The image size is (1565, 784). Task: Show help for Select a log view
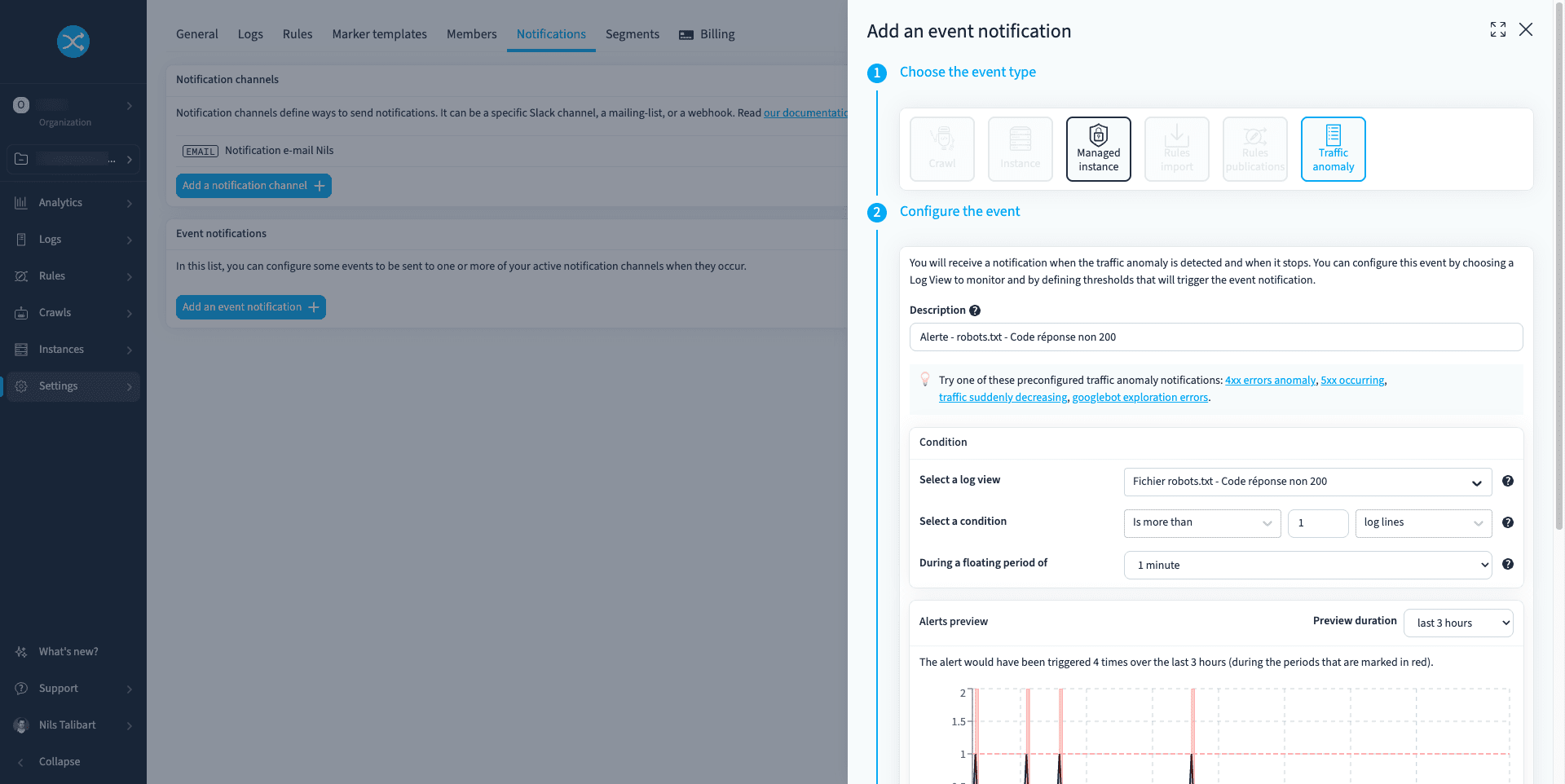(1508, 481)
